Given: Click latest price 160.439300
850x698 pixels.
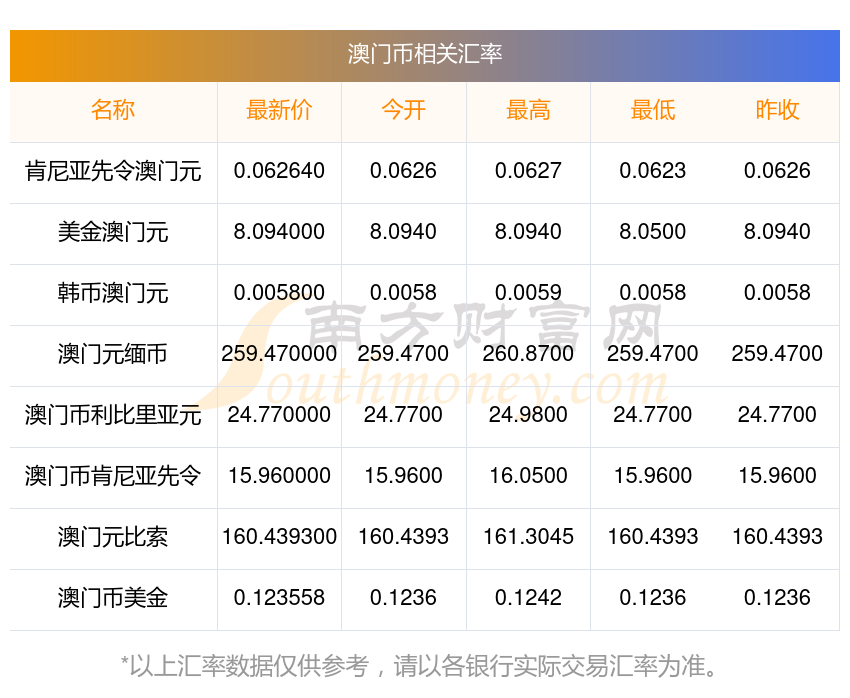Looking at the screenshot, I should 279,537.
